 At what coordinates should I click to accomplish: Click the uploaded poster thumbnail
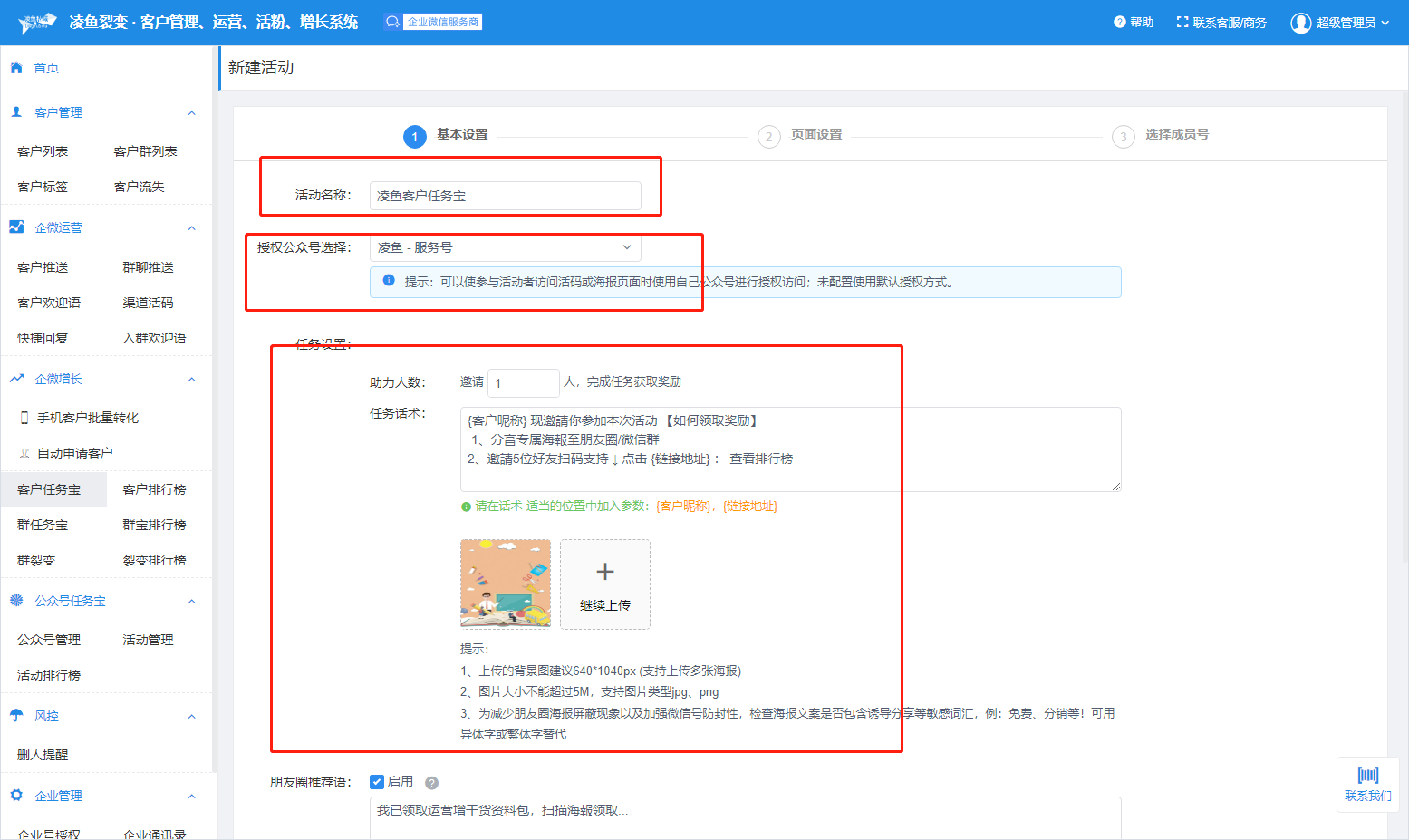coord(505,584)
